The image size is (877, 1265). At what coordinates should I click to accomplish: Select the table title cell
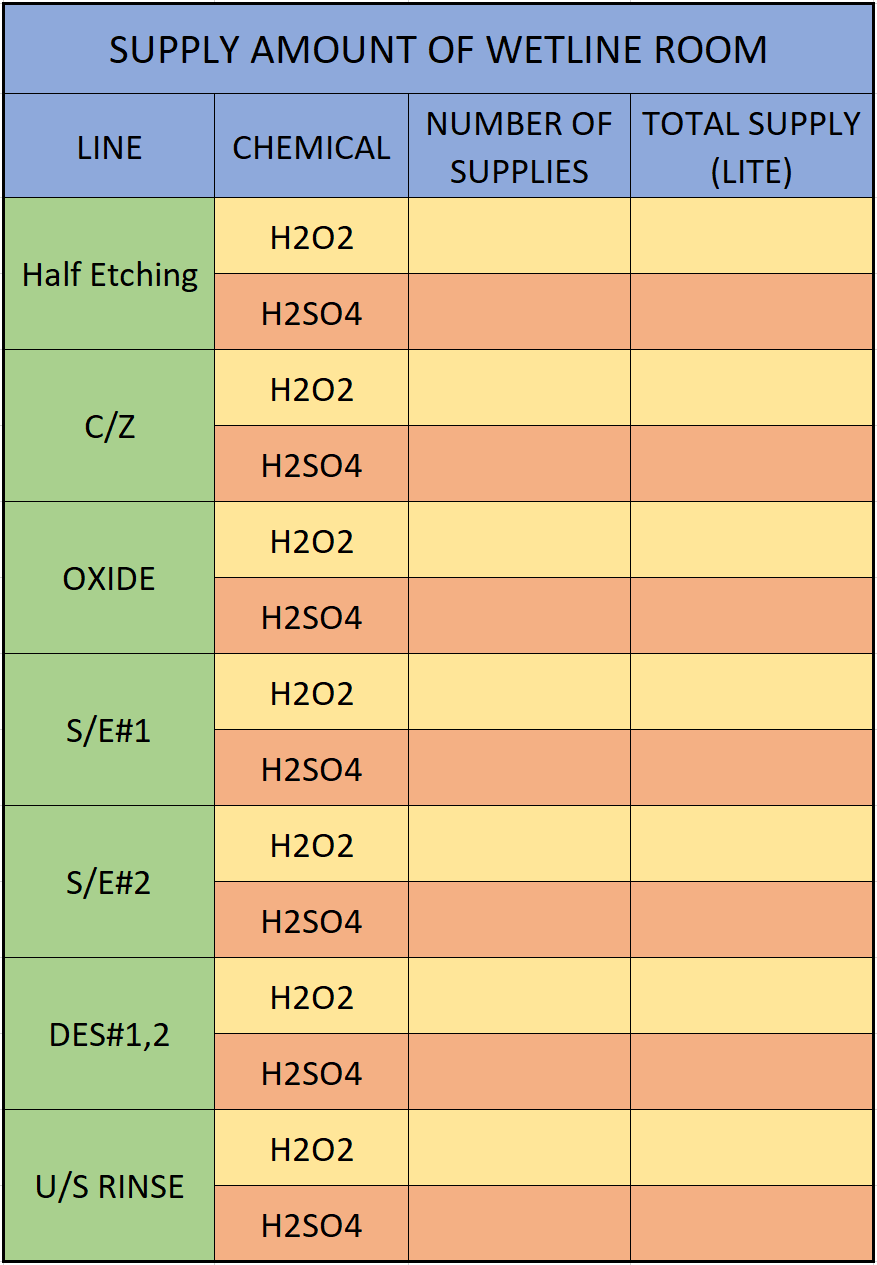438,49
